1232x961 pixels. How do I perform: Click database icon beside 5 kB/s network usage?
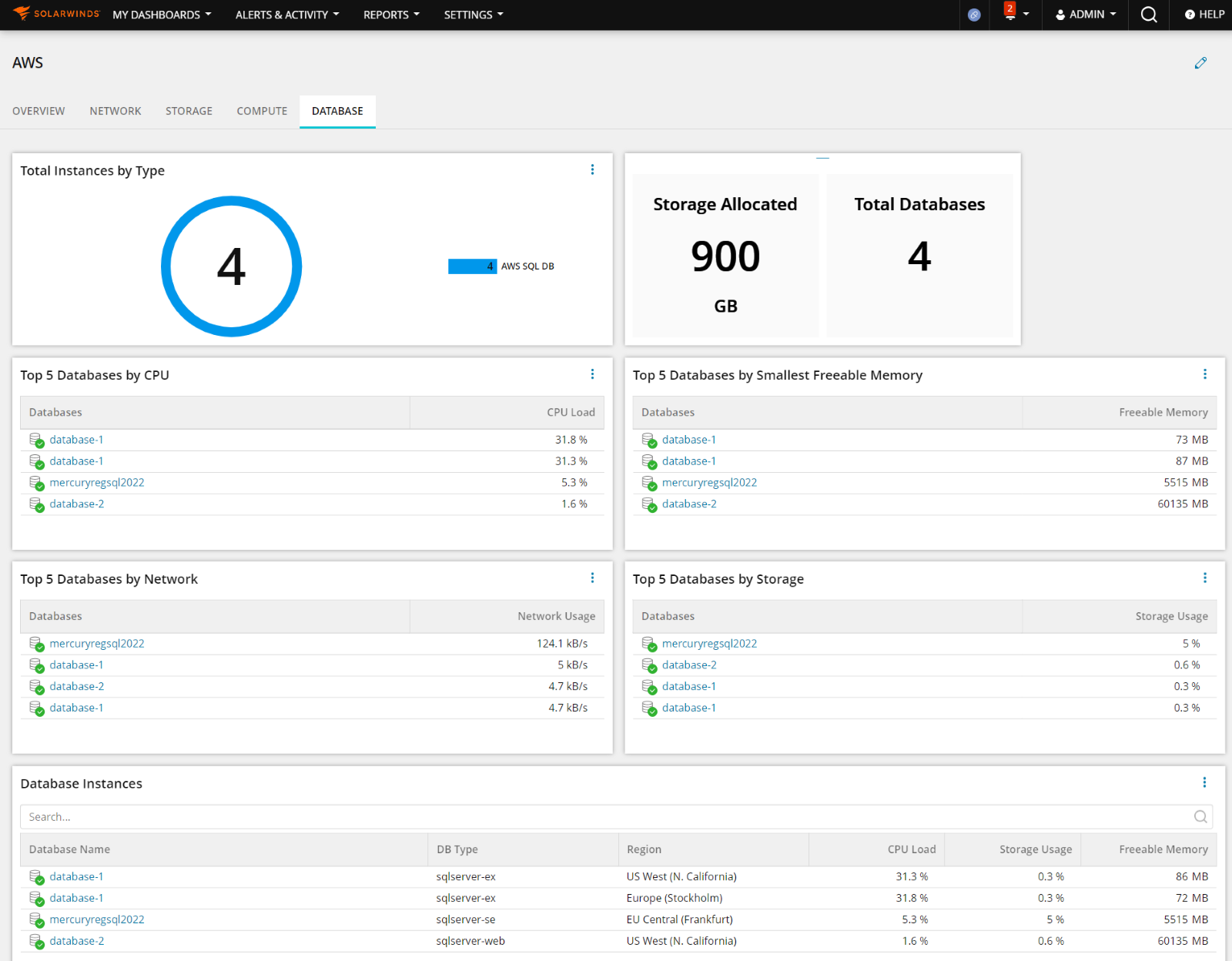point(36,666)
